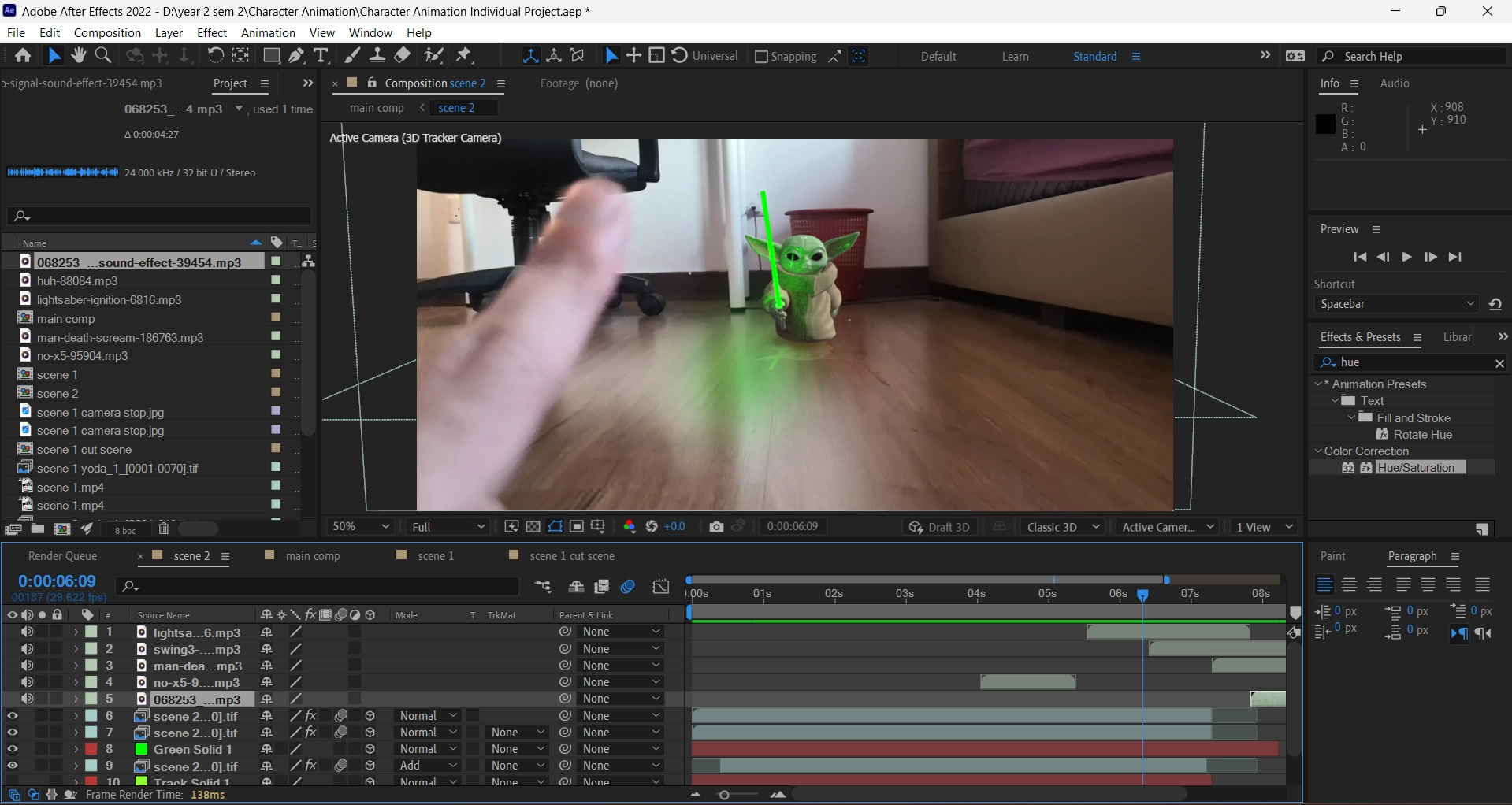Image resolution: width=1512 pixels, height=805 pixels.
Task: Mute audio of lightsaber mp3 layer
Action: click(x=28, y=632)
